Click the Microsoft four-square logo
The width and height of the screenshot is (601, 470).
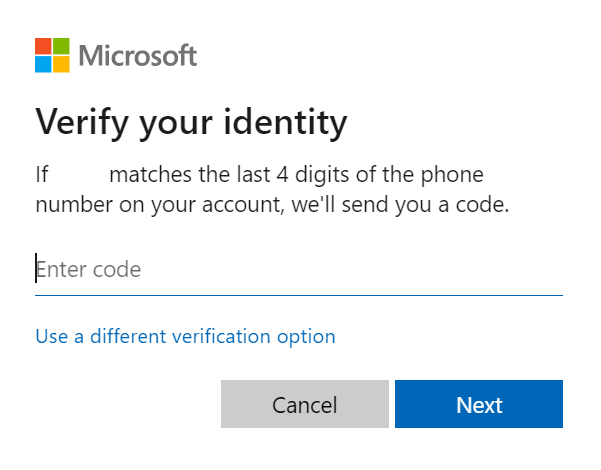pos(54,55)
